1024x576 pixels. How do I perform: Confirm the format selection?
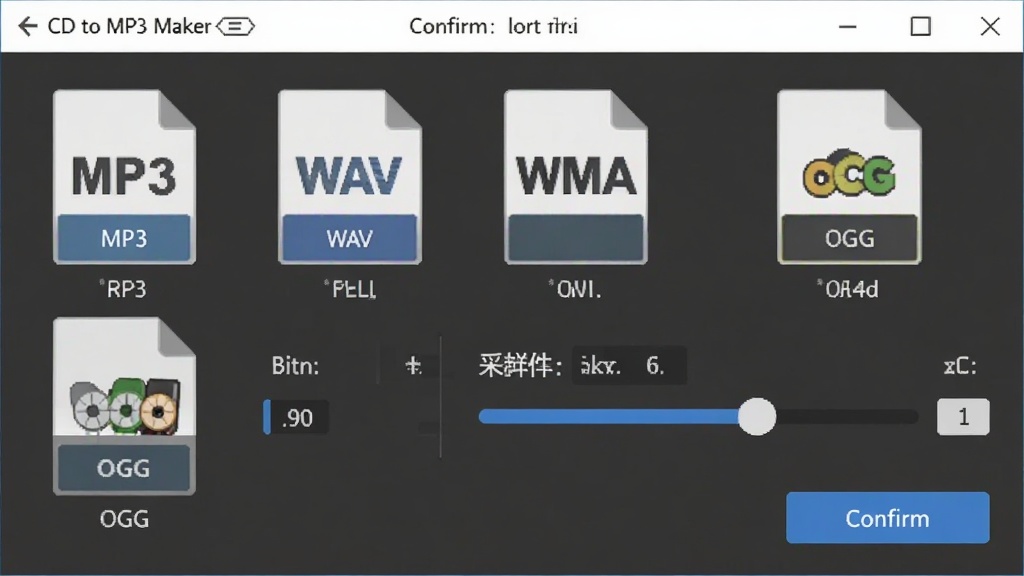click(888, 518)
